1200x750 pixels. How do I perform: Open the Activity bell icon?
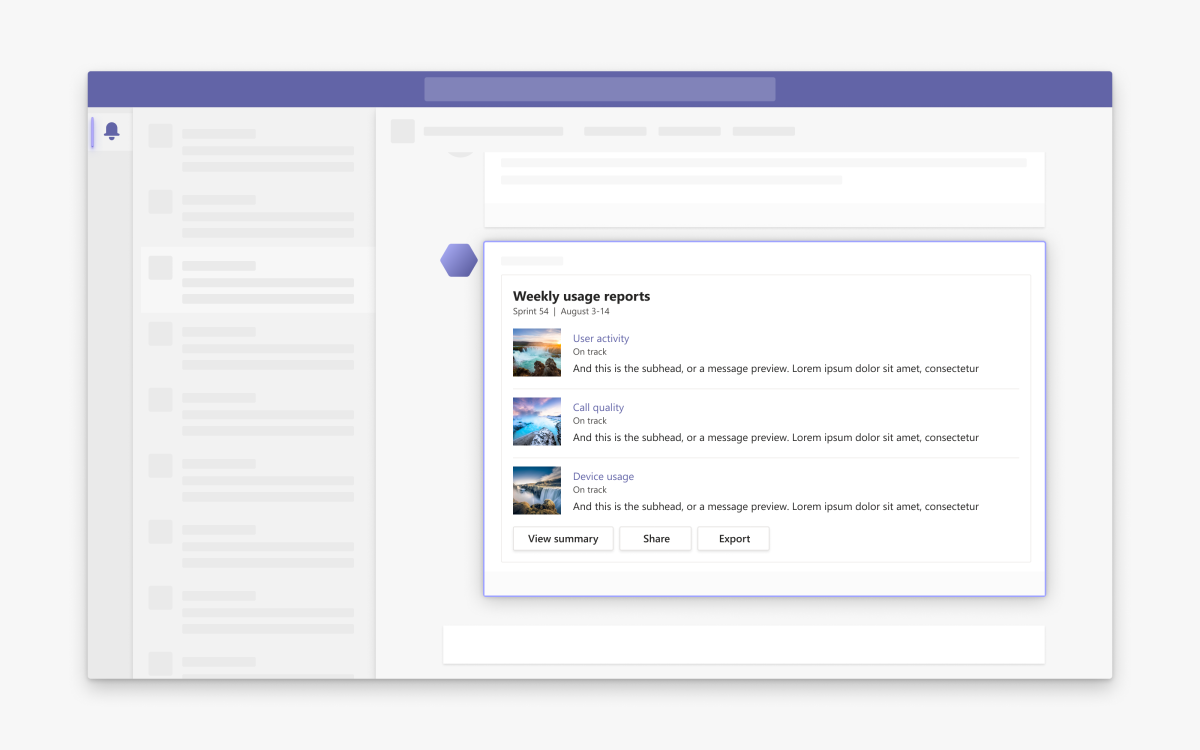pyautogui.click(x=111, y=131)
